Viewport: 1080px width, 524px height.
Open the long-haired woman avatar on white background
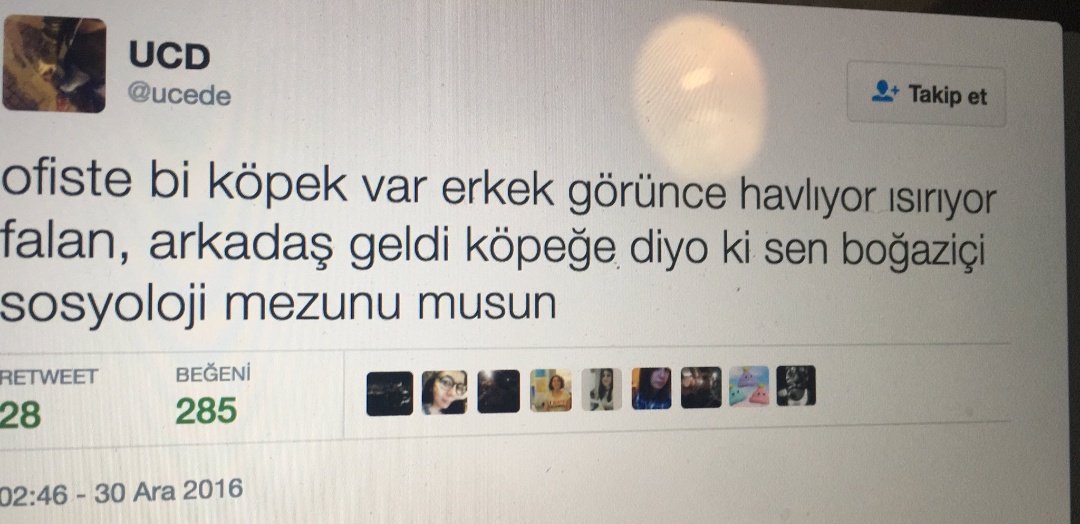click(602, 389)
